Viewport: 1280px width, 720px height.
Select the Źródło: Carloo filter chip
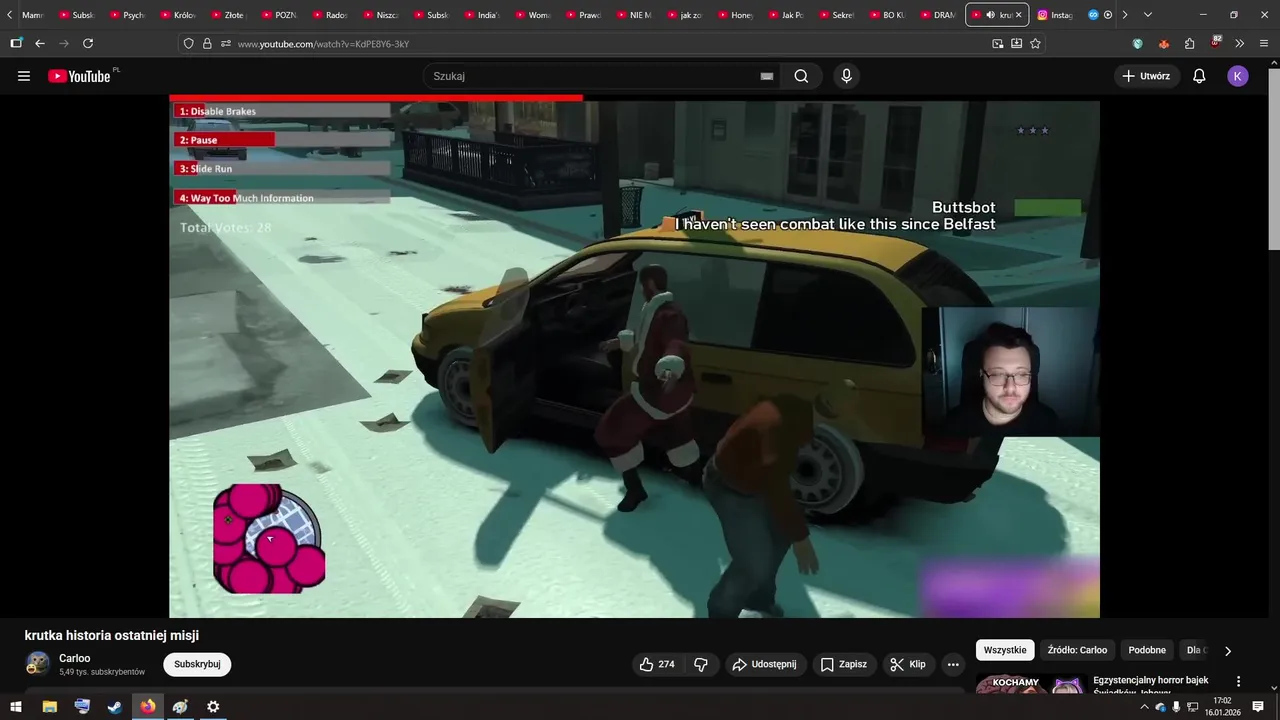[x=1077, y=650]
